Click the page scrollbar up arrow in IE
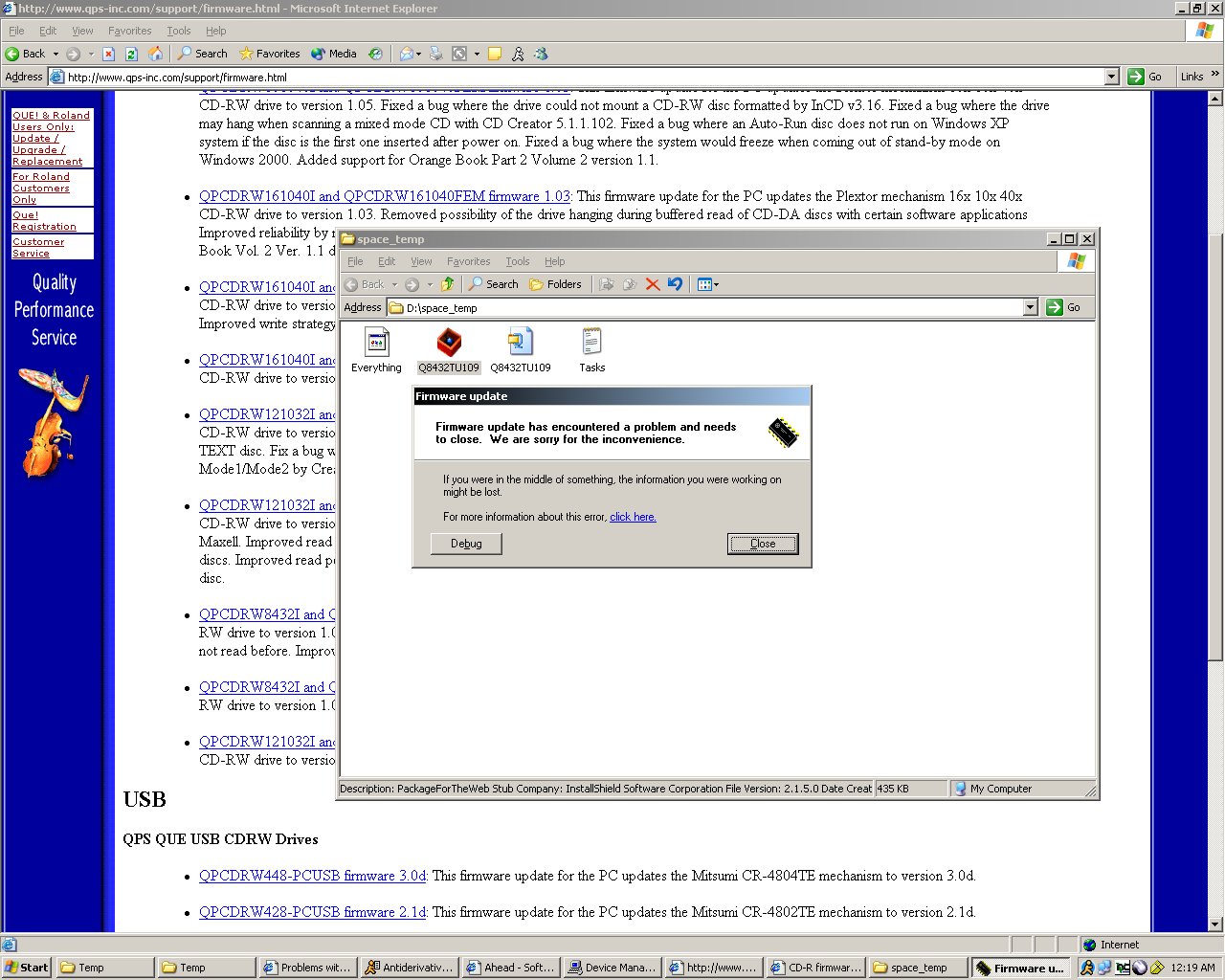 [1215, 99]
